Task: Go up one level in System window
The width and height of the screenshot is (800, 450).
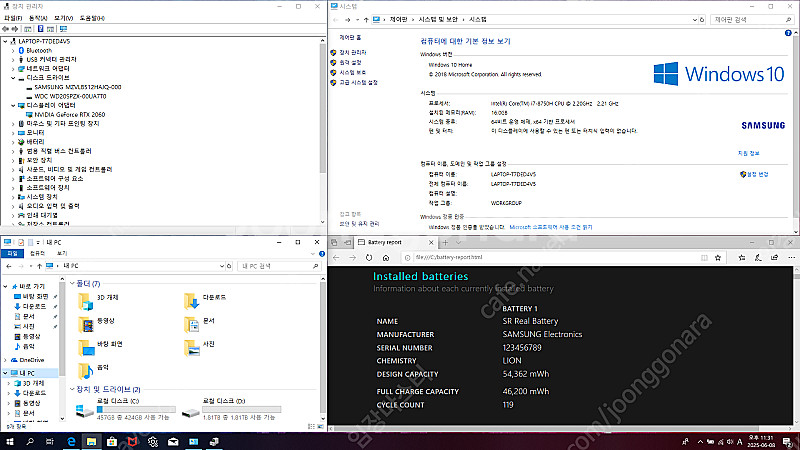Action: coord(366,19)
